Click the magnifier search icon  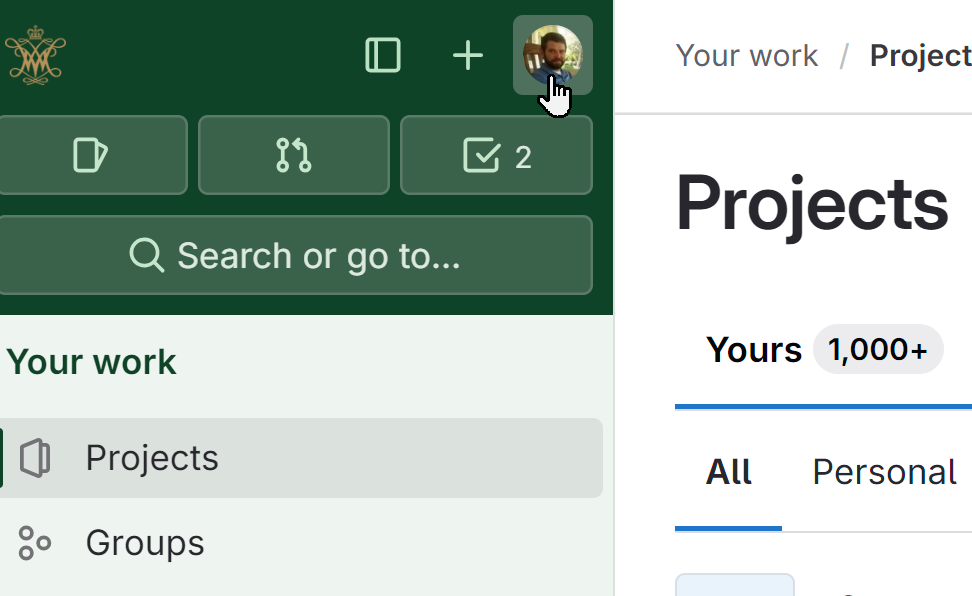tap(146, 255)
